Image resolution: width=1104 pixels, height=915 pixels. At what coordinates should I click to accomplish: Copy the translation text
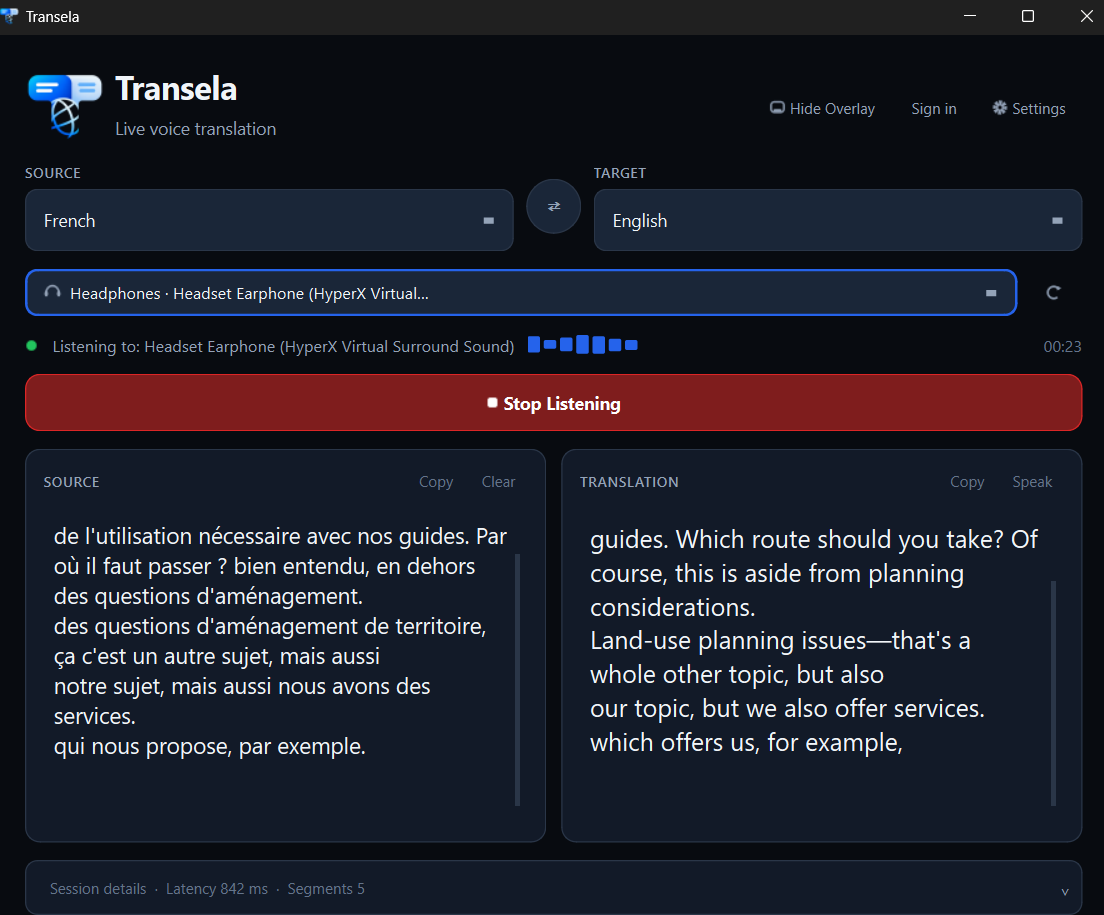(x=967, y=482)
